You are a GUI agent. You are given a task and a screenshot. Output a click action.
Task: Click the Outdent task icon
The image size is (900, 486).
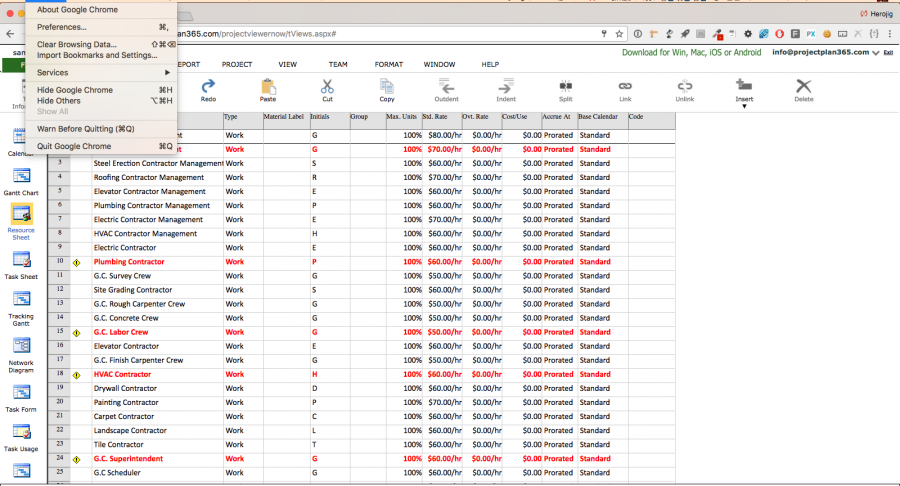[x=447, y=87]
